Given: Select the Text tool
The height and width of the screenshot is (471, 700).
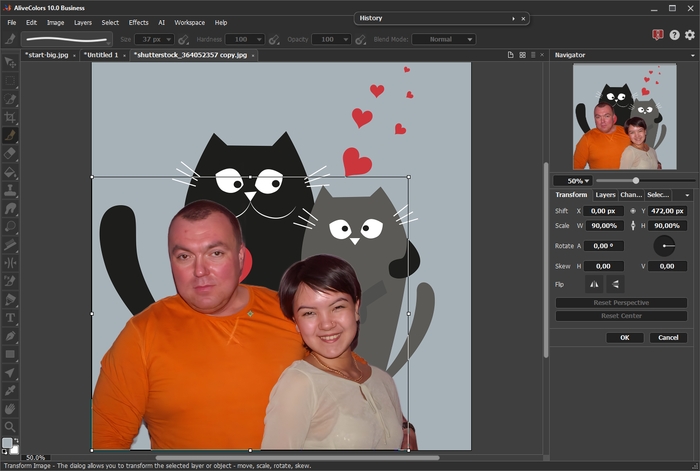Looking at the screenshot, I should 10,318.
